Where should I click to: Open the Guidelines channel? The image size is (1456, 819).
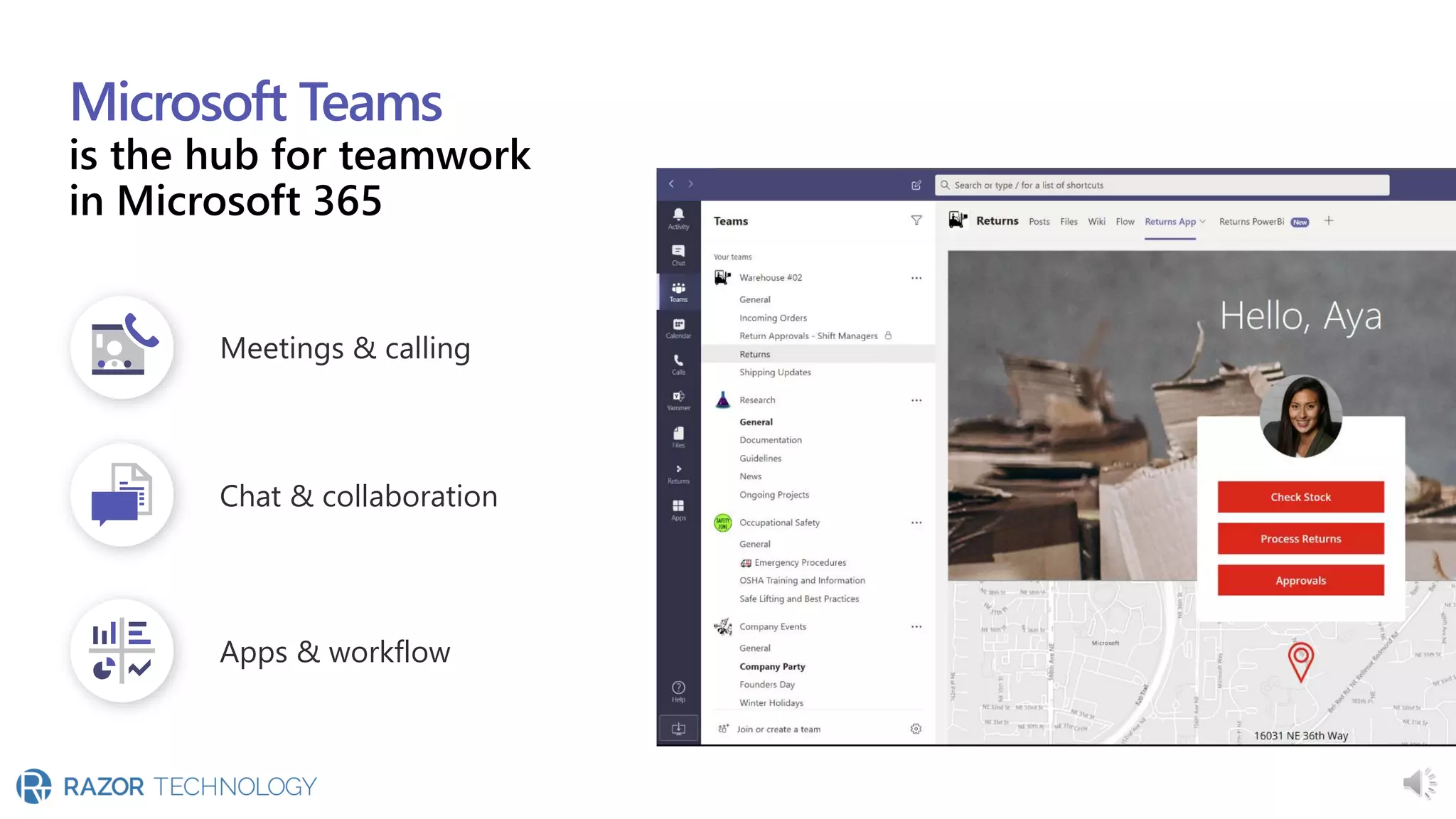tap(760, 459)
